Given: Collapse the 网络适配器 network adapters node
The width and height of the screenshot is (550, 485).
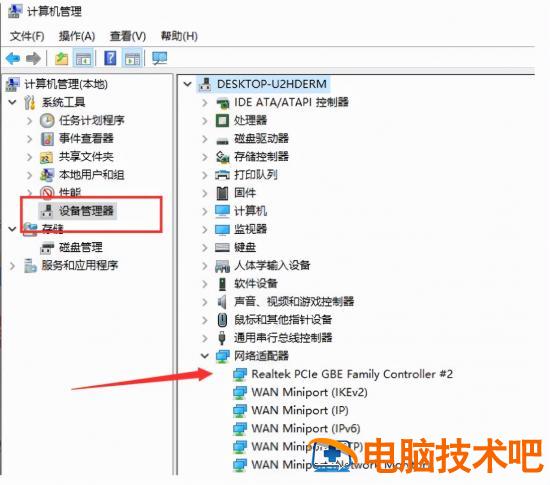Looking at the screenshot, I should pyautogui.click(x=205, y=356).
